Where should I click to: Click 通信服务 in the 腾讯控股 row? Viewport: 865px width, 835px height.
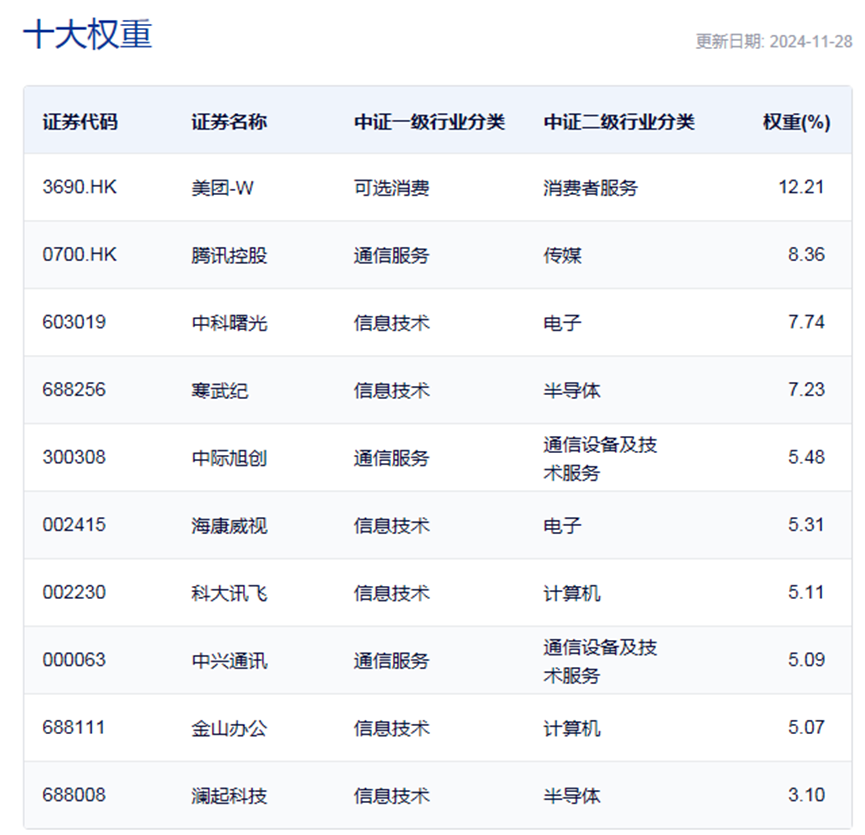pyautogui.click(x=391, y=255)
